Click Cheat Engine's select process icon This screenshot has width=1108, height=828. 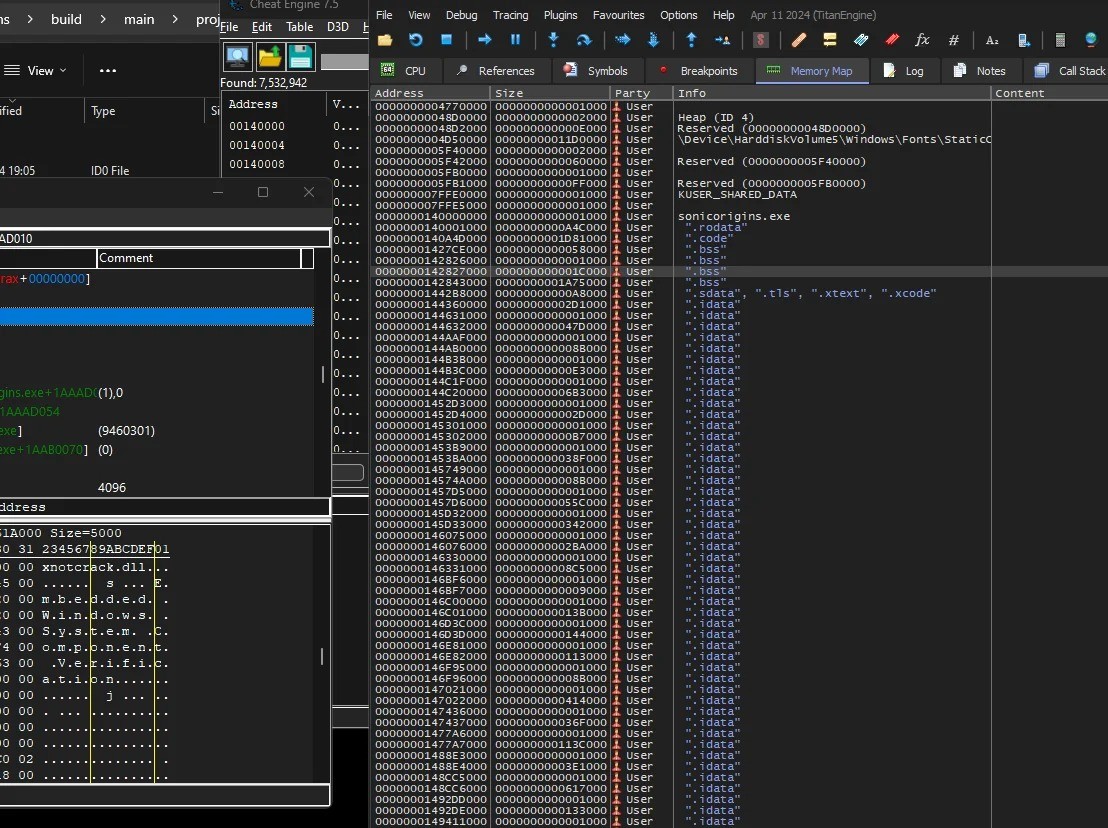tap(238, 56)
